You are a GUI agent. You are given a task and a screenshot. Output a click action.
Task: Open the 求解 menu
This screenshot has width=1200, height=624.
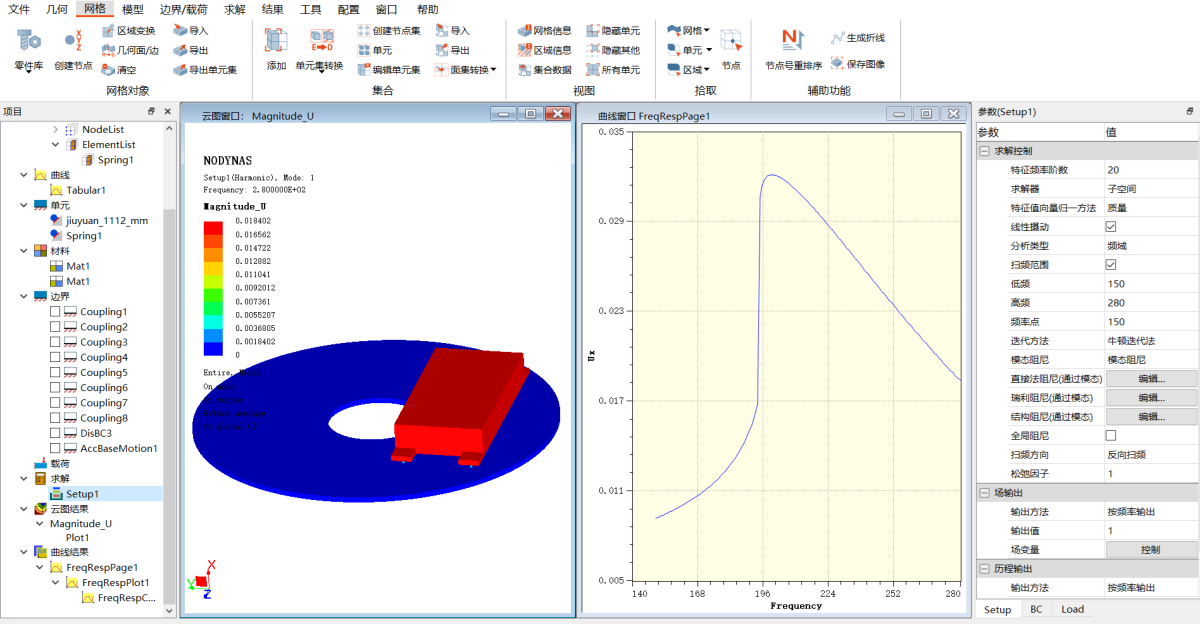click(x=234, y=9)
